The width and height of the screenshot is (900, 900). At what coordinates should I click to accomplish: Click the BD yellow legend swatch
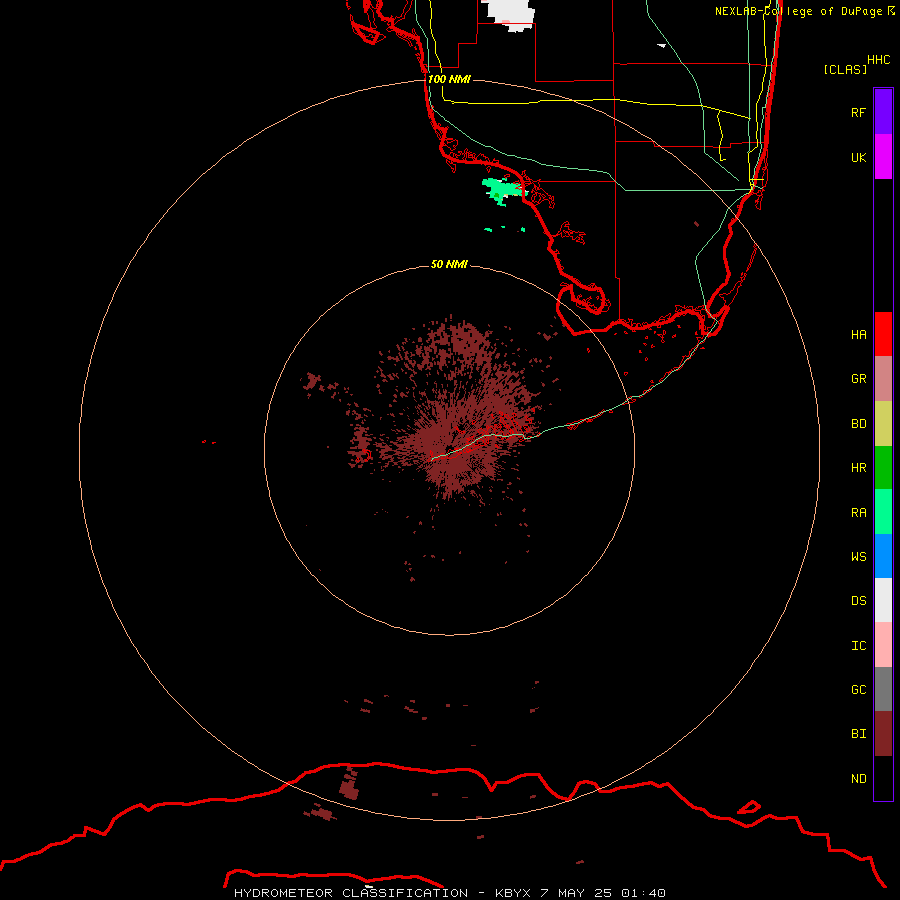883,424
